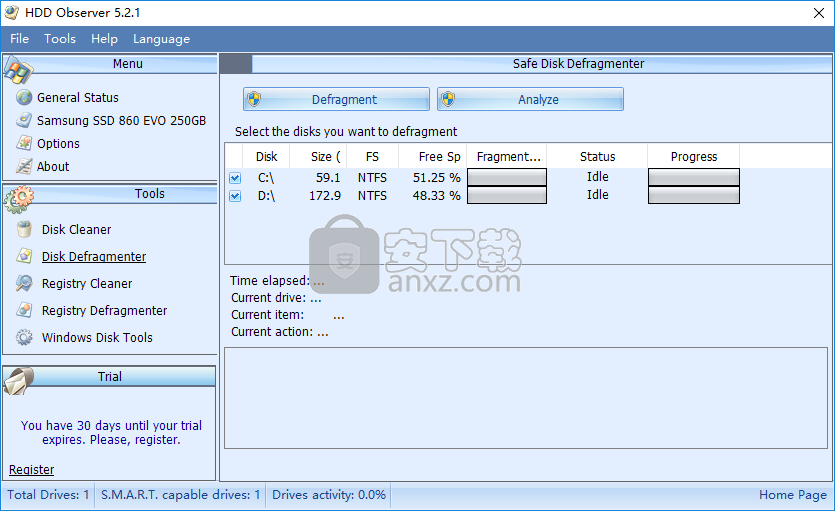Open the Help menu
Image resolution: width=835 pixels, height=511 pixels.
click(x=104, y=39)
